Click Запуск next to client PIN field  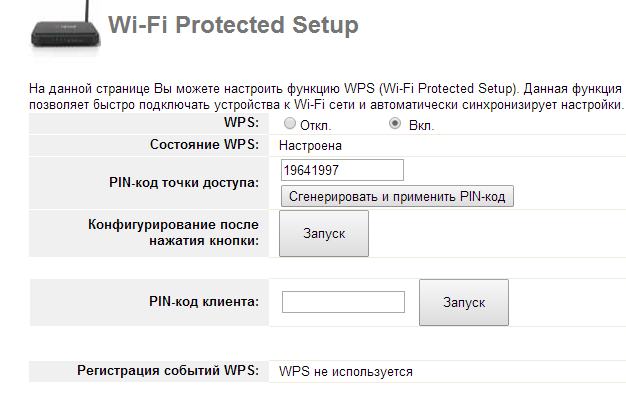point(464,303)
